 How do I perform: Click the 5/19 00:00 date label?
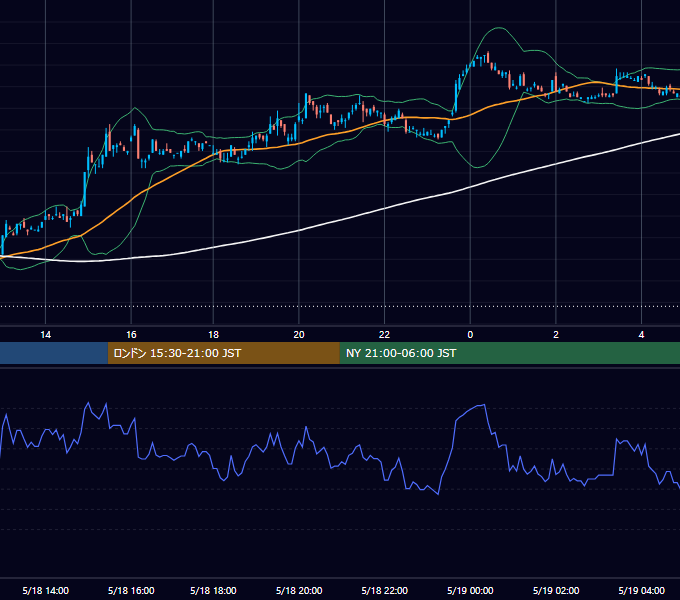[x=470, y=590]
